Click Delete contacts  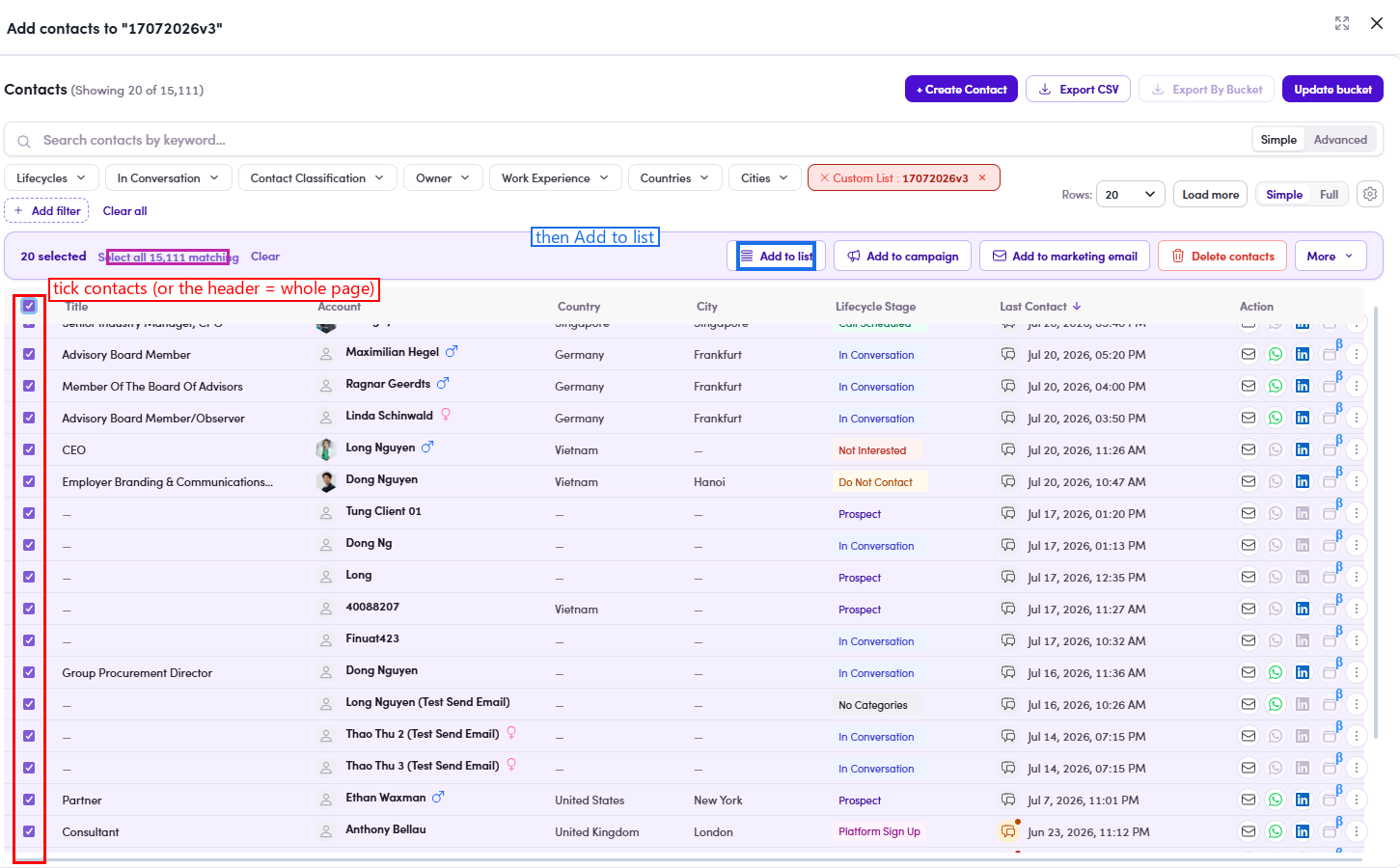[x=1222, y=256]
